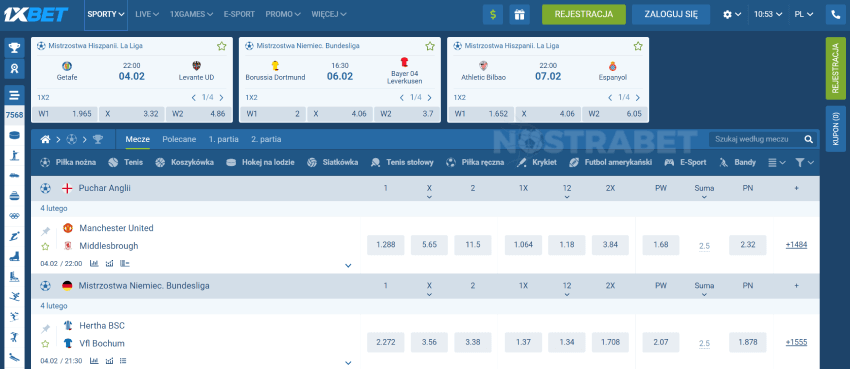Favorite the Athletic Bilbao vs Espanyol card

pos(638,46)
